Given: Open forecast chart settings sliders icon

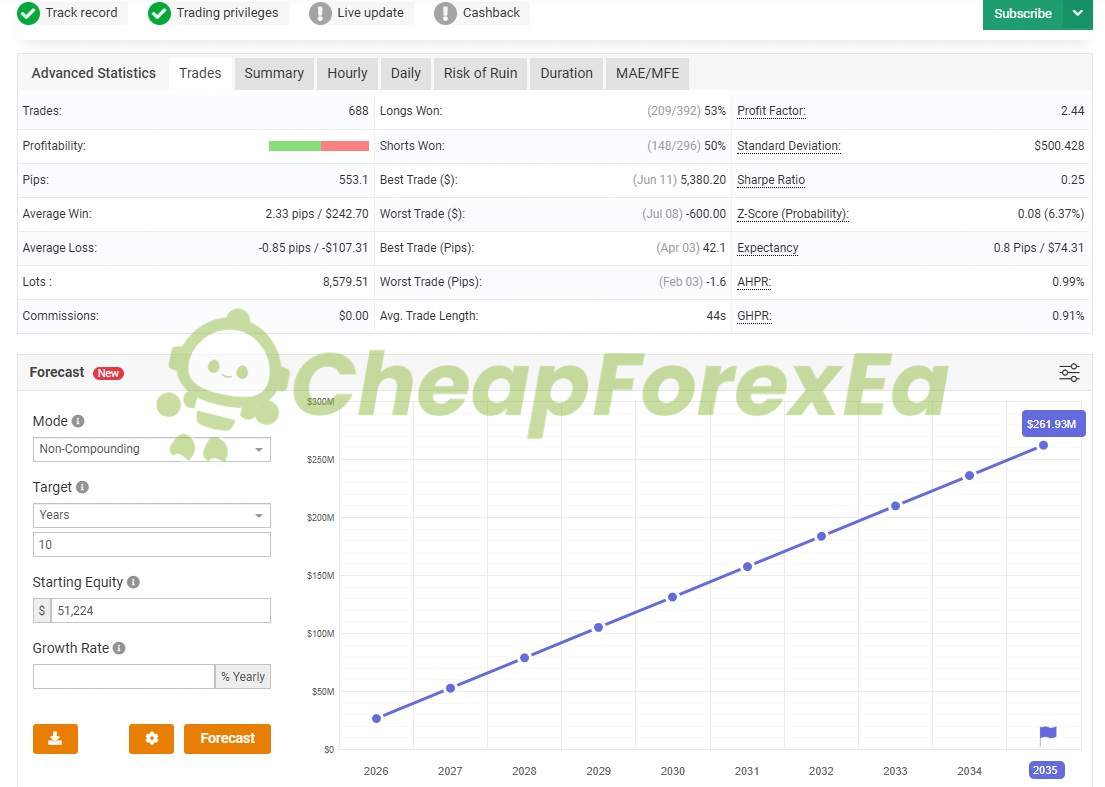Looking at the screenshot, I should [x=1069, y=373].
